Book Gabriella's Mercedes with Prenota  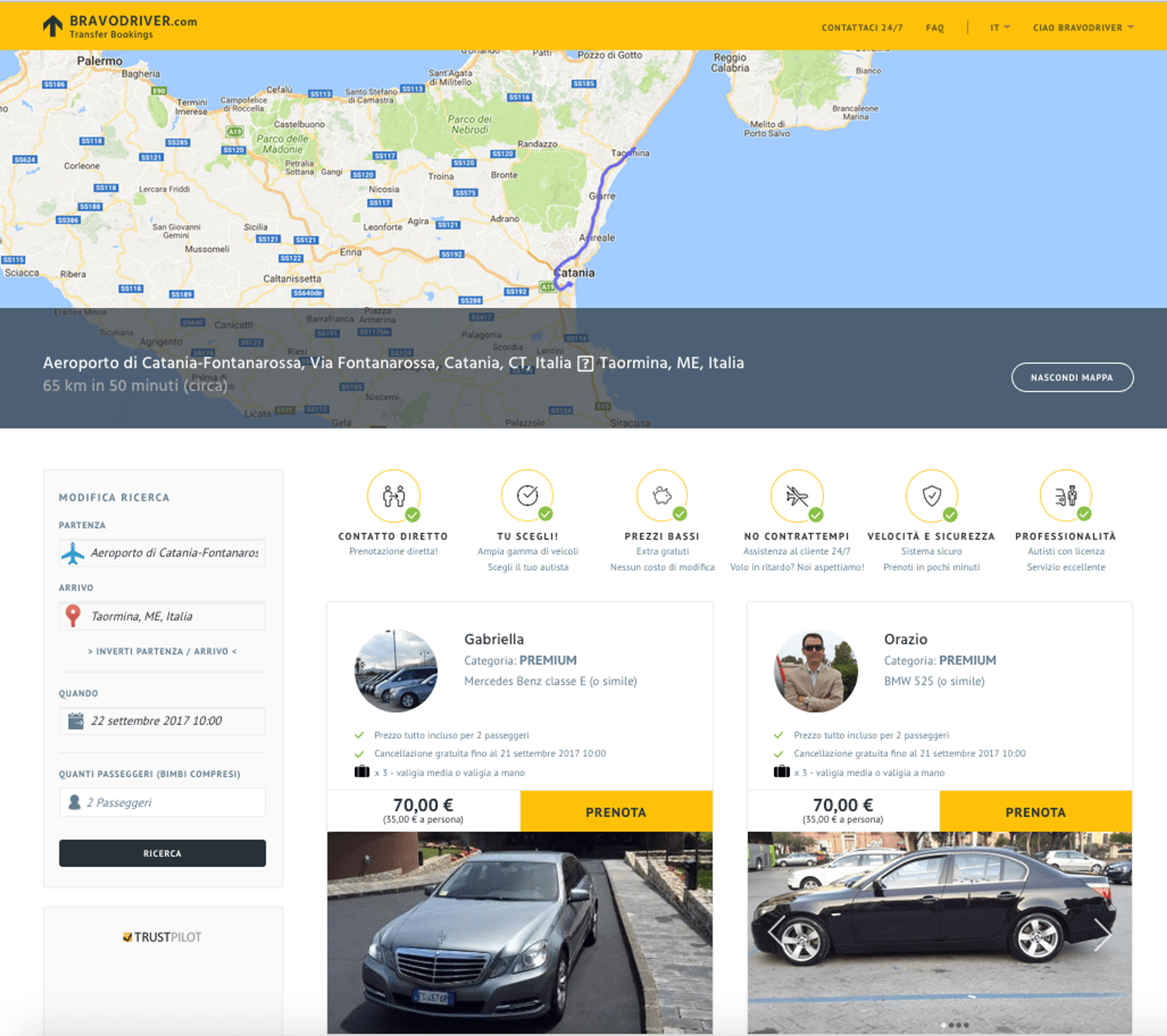616,812
